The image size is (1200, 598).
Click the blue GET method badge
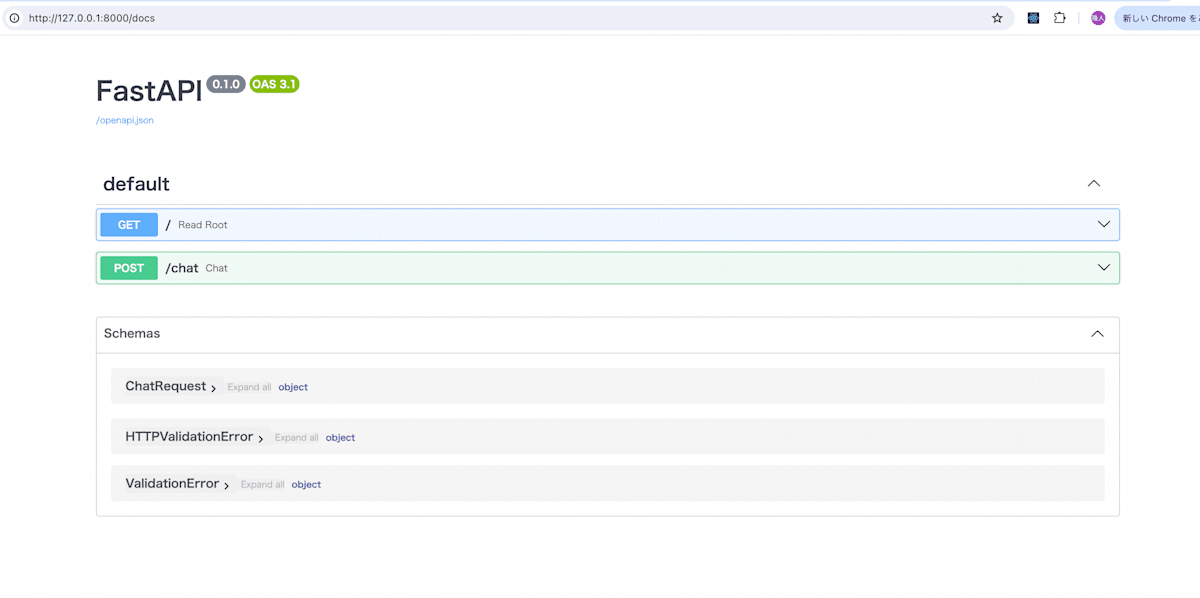click(129, 225)
